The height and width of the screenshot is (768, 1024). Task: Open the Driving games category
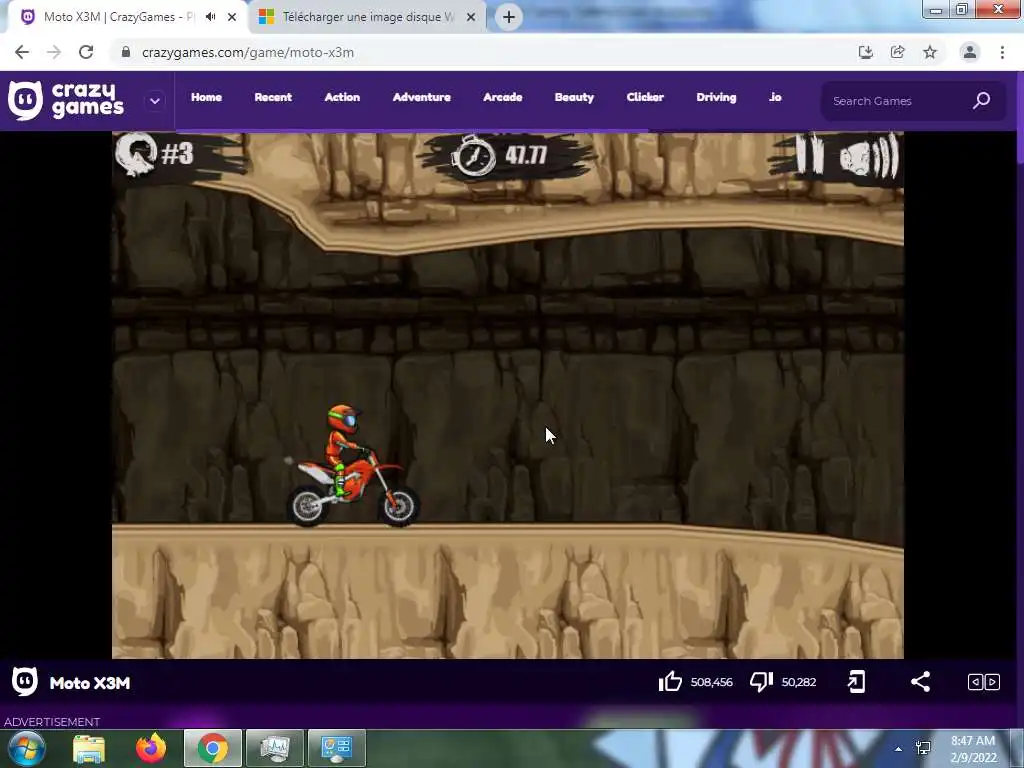(716, 97)
